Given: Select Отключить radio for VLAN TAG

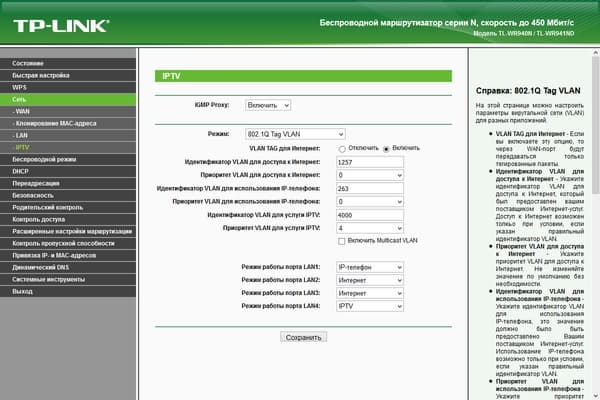Looking at the screenshot, I should point(342,149).
